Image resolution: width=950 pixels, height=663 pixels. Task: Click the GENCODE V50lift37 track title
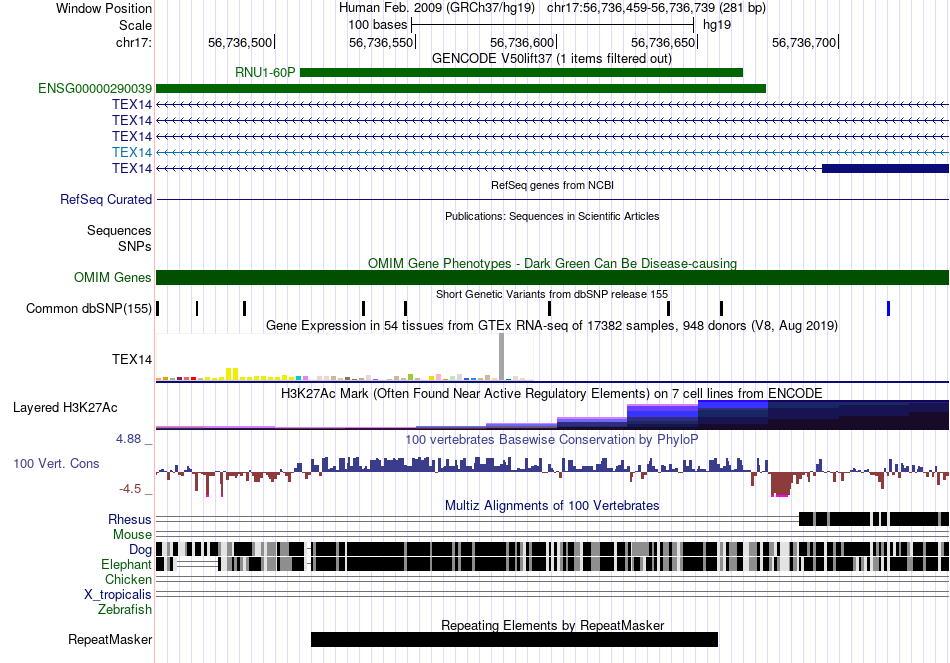click(x=552, y=59)
